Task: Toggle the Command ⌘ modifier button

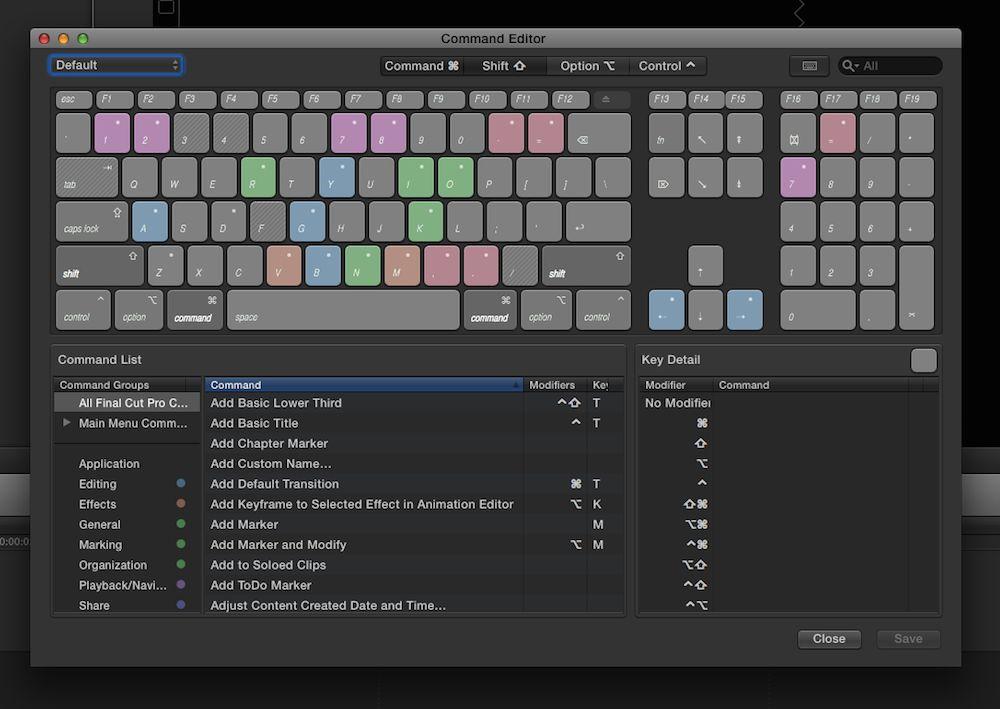Action: 422,66
